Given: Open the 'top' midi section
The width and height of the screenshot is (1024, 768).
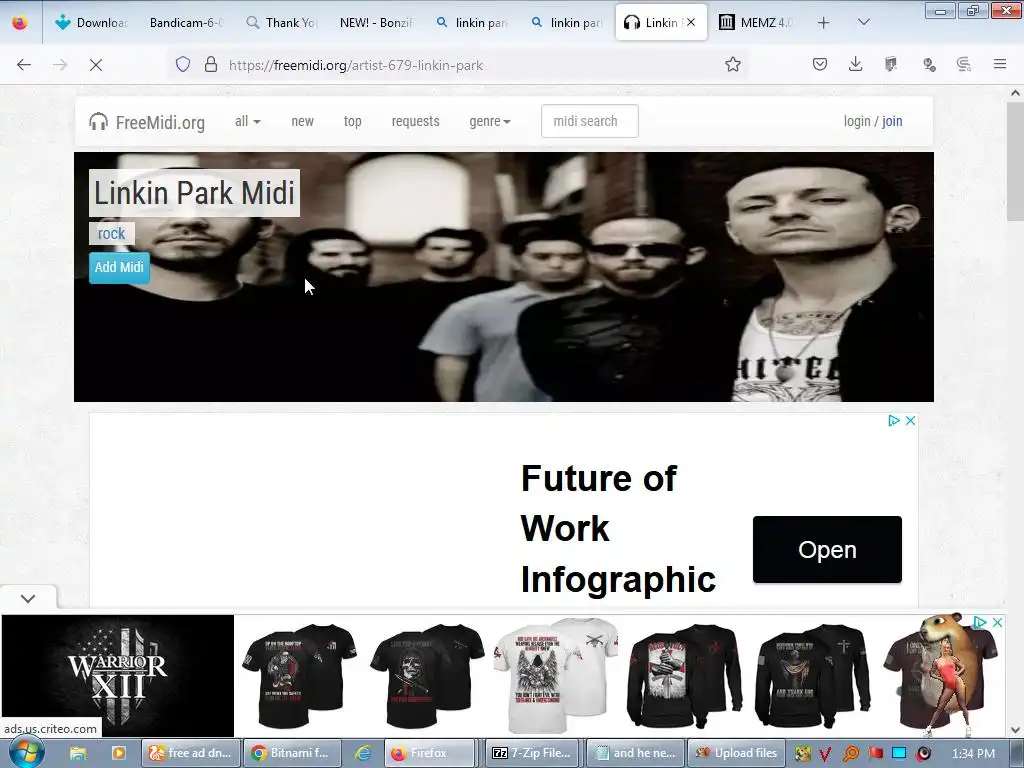Looking at the screenshot, I should click(353, 121).
